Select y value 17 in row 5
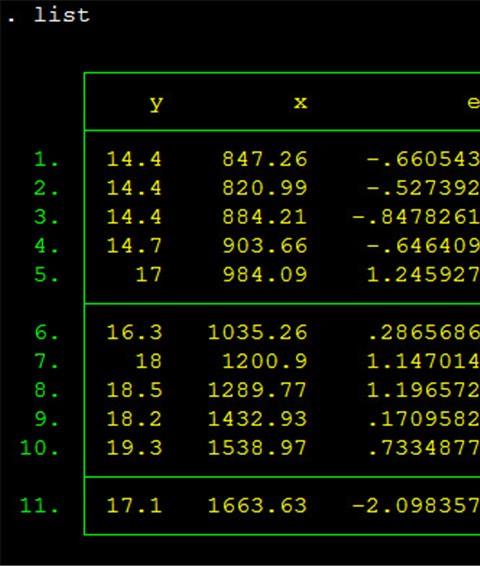 148,275
